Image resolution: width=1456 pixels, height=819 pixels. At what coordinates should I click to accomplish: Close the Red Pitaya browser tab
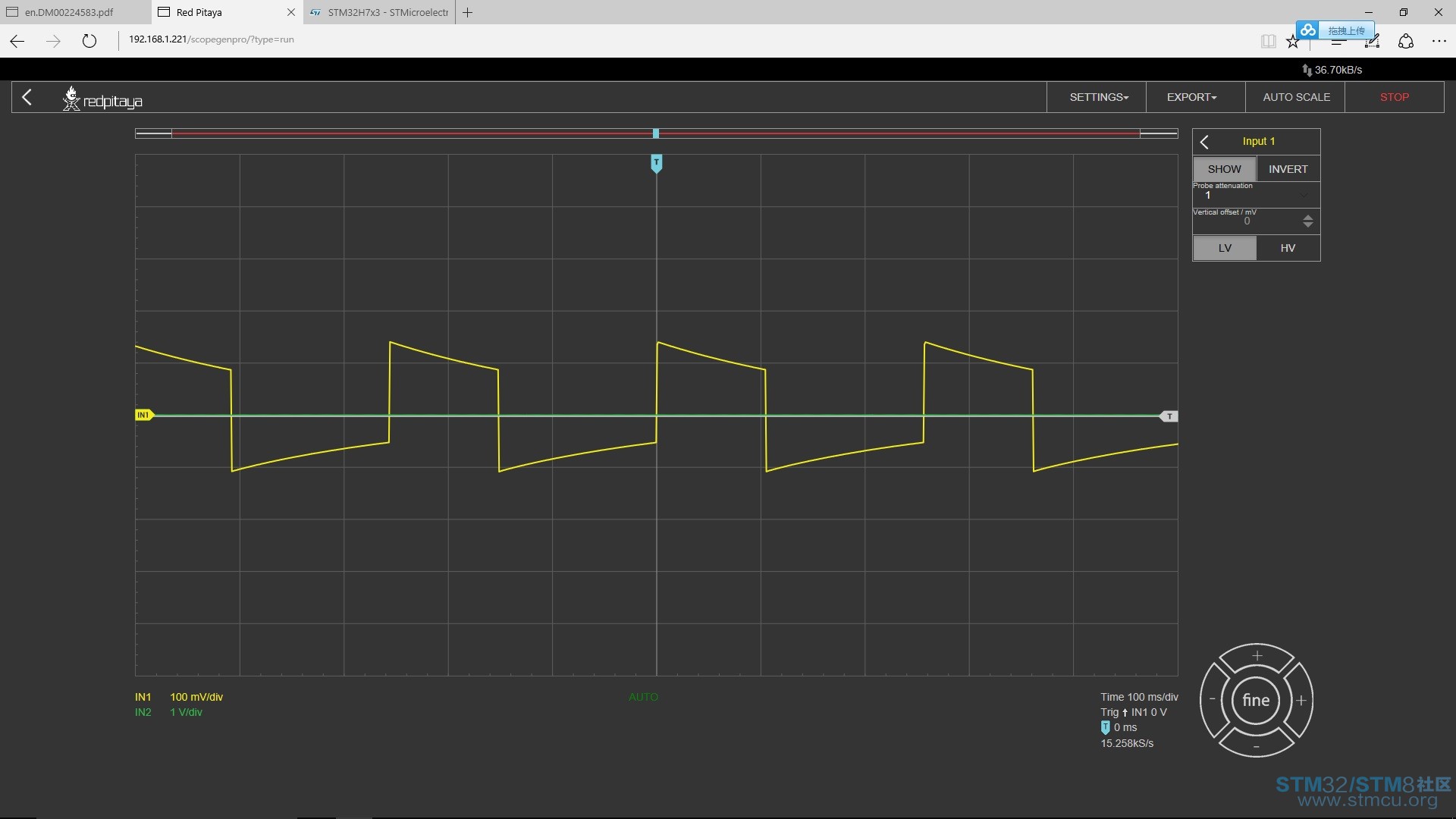[290, 12]
